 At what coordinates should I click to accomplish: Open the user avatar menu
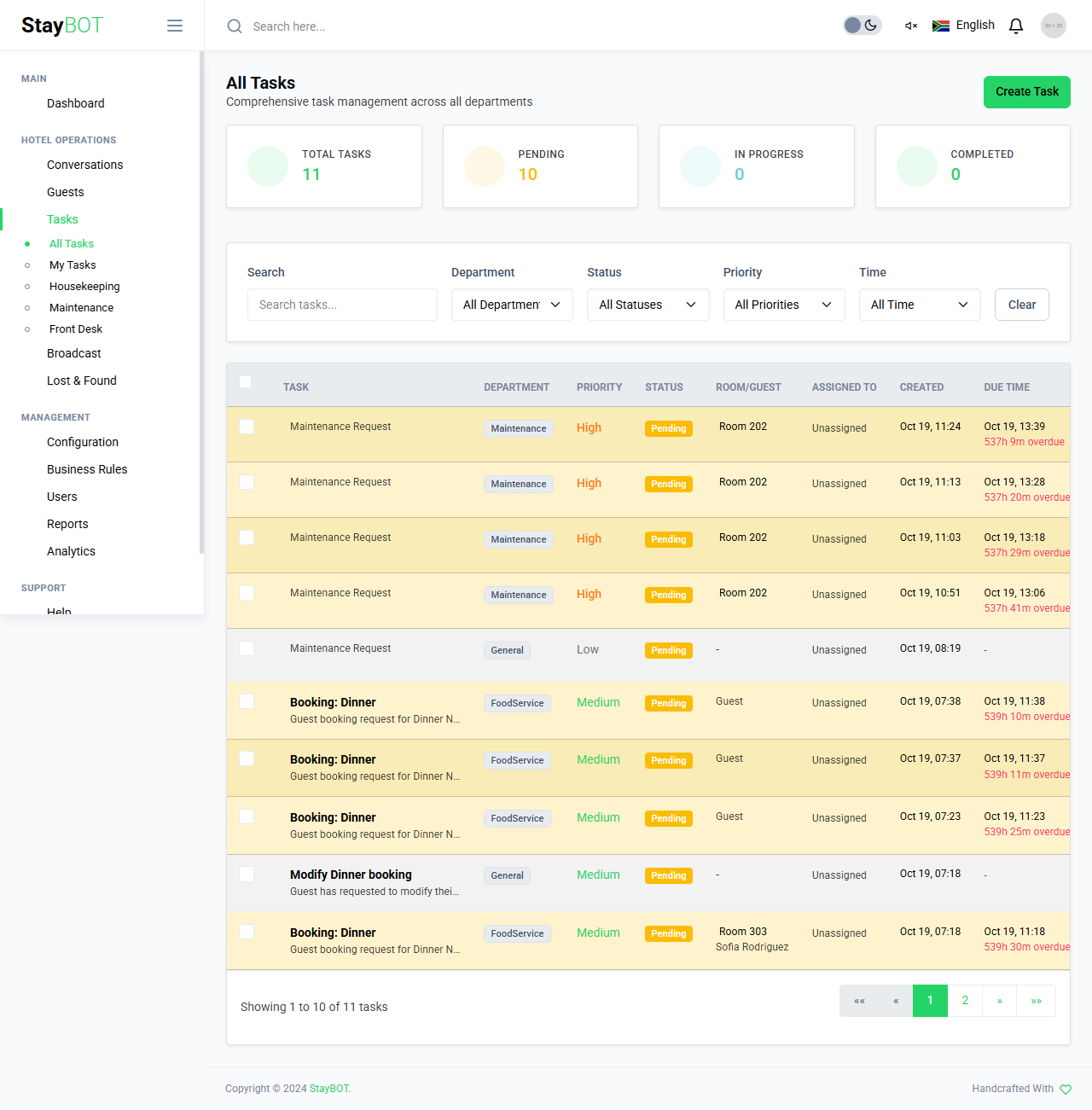tap(1053, 26)
